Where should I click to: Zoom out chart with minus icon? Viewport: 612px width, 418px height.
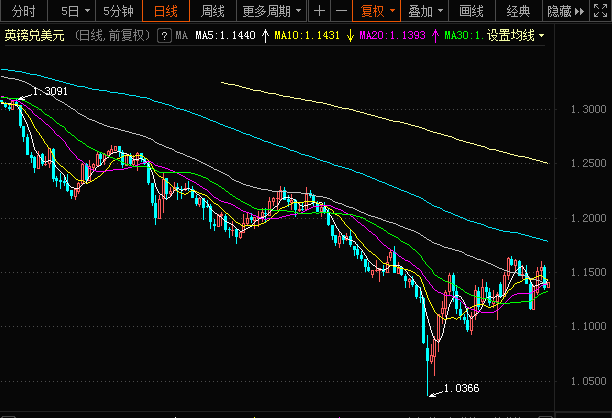point(341,11)
